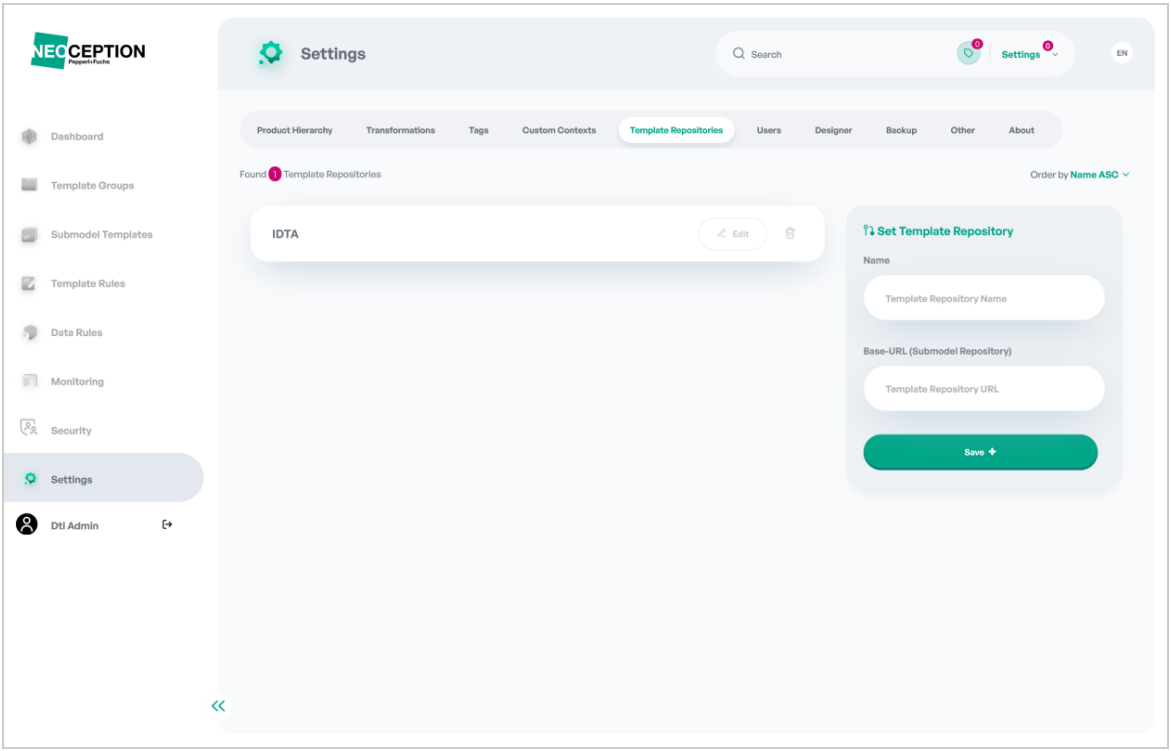Click the Template Repository URL field
1171x751 pixels.
tap(984, 388)
